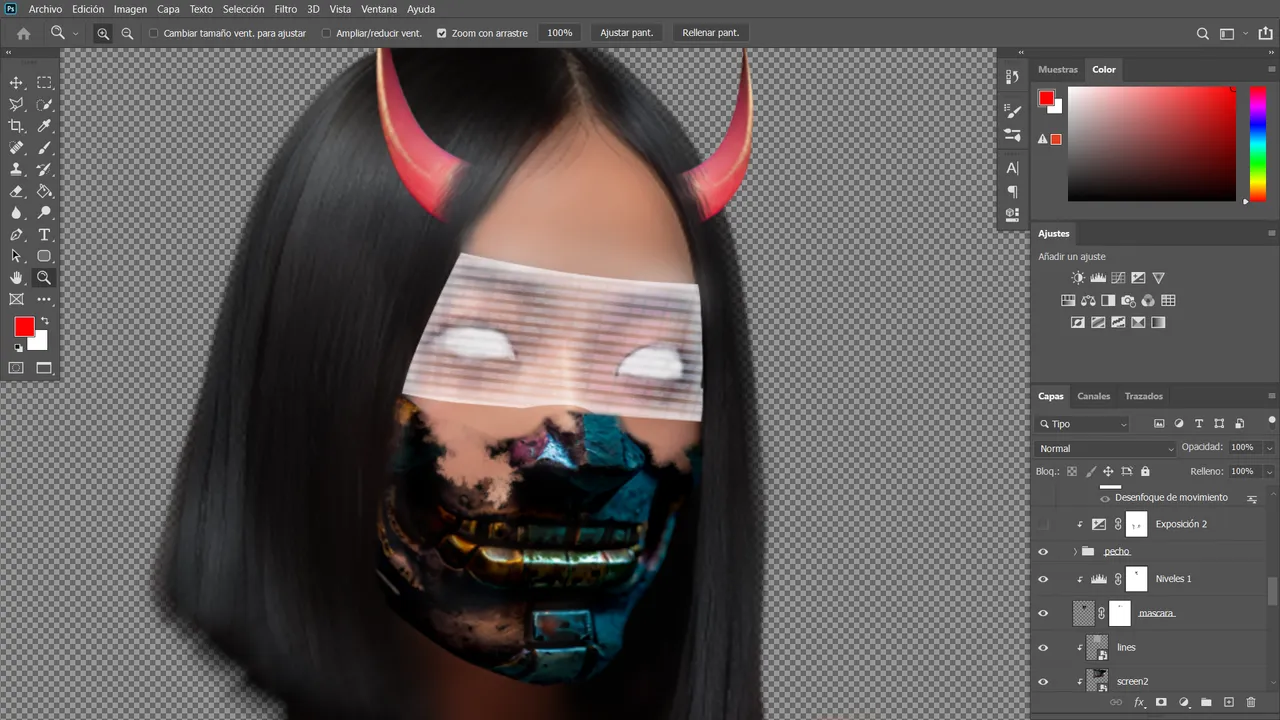1280x720 pixels.
Task: Select the Crop tool
Action: click(x=16, y=126)
